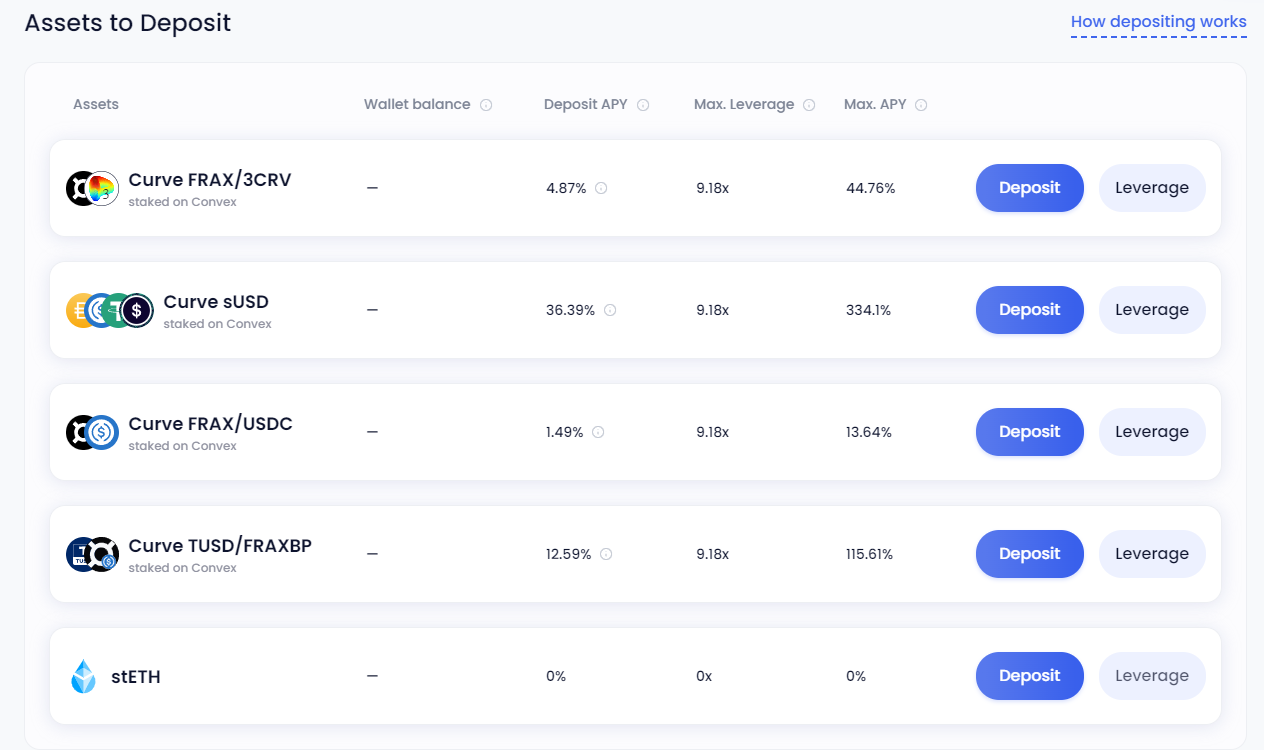Click the 115.61% Max APY value
The width and height of the screenshot is (1264, 750).
pos(870,554)
